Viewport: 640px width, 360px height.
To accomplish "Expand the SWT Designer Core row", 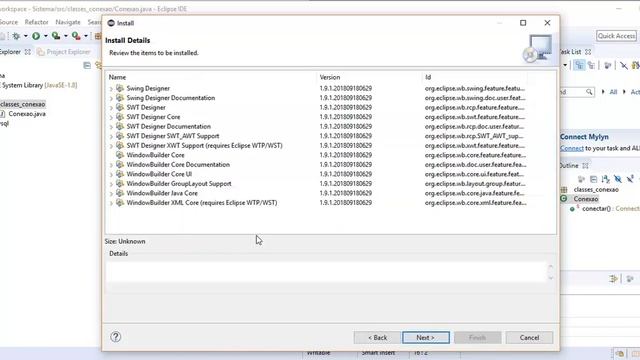I will (x=111, y=117).
